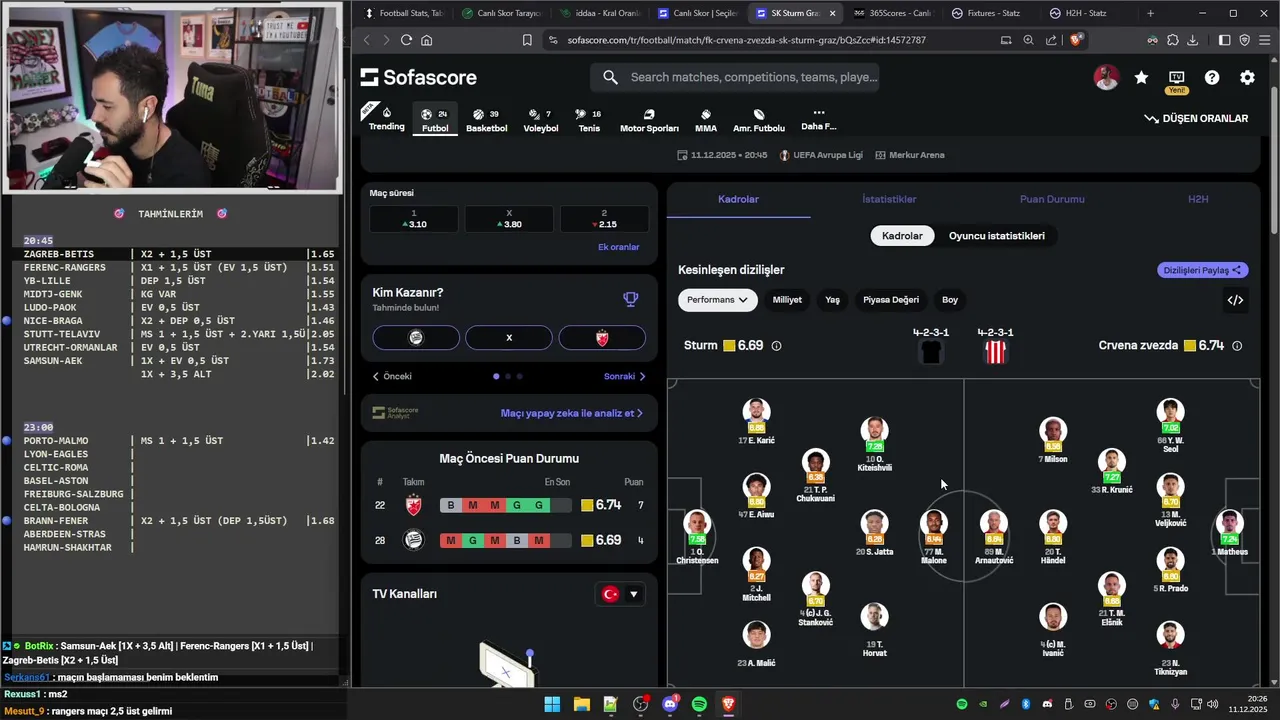Click the Dizilişleri Paylaş share button
Viewport: 1280px width, 720px height.
(x=1203, y=270)
